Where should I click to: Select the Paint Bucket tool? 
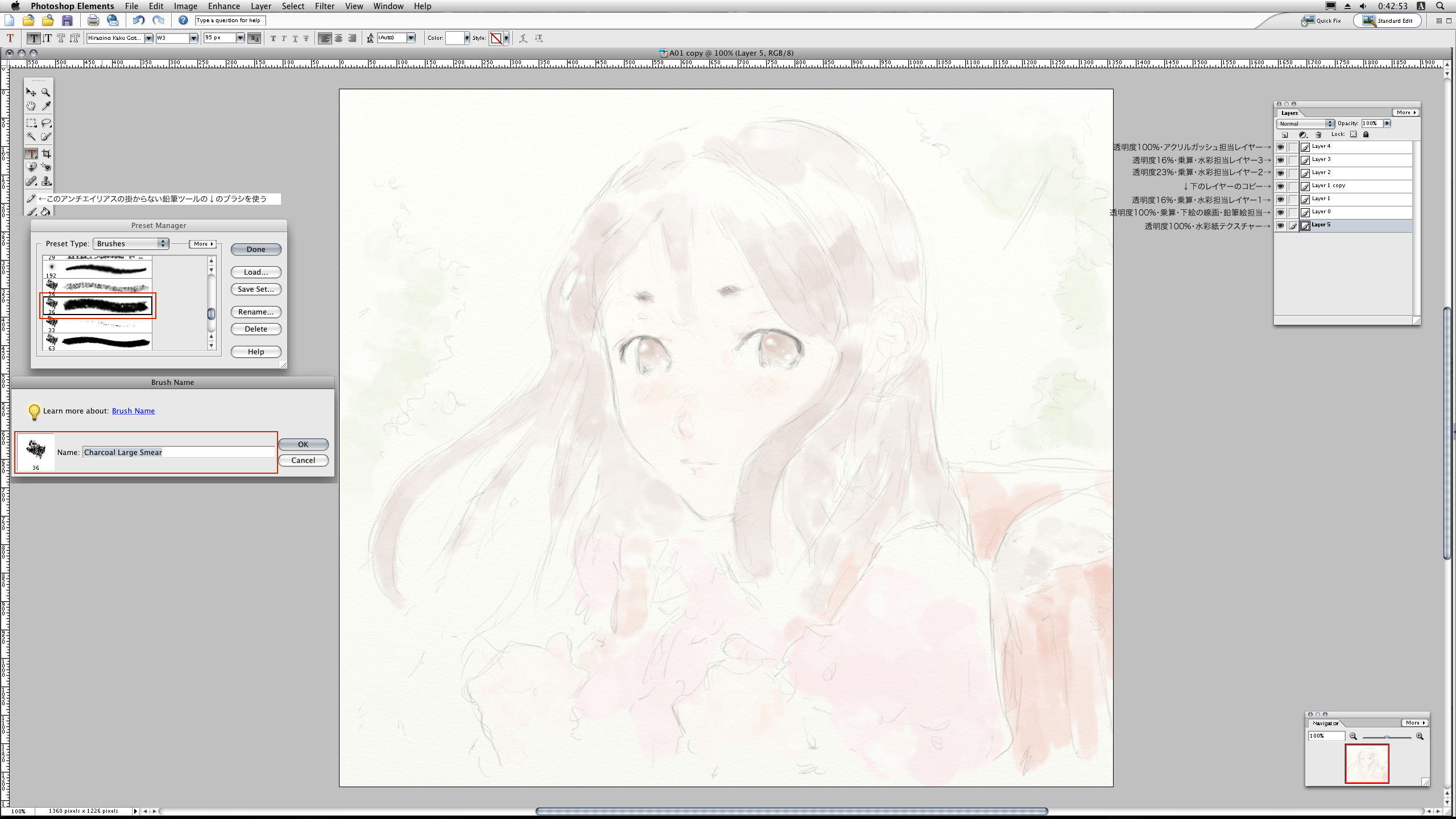click(46, 212)
